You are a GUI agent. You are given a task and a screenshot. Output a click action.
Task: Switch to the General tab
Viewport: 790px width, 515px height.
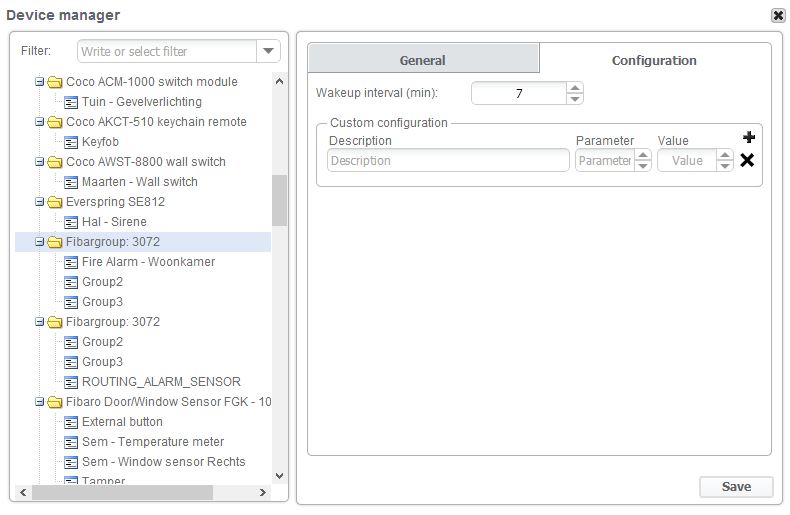(x=422, y=60)
